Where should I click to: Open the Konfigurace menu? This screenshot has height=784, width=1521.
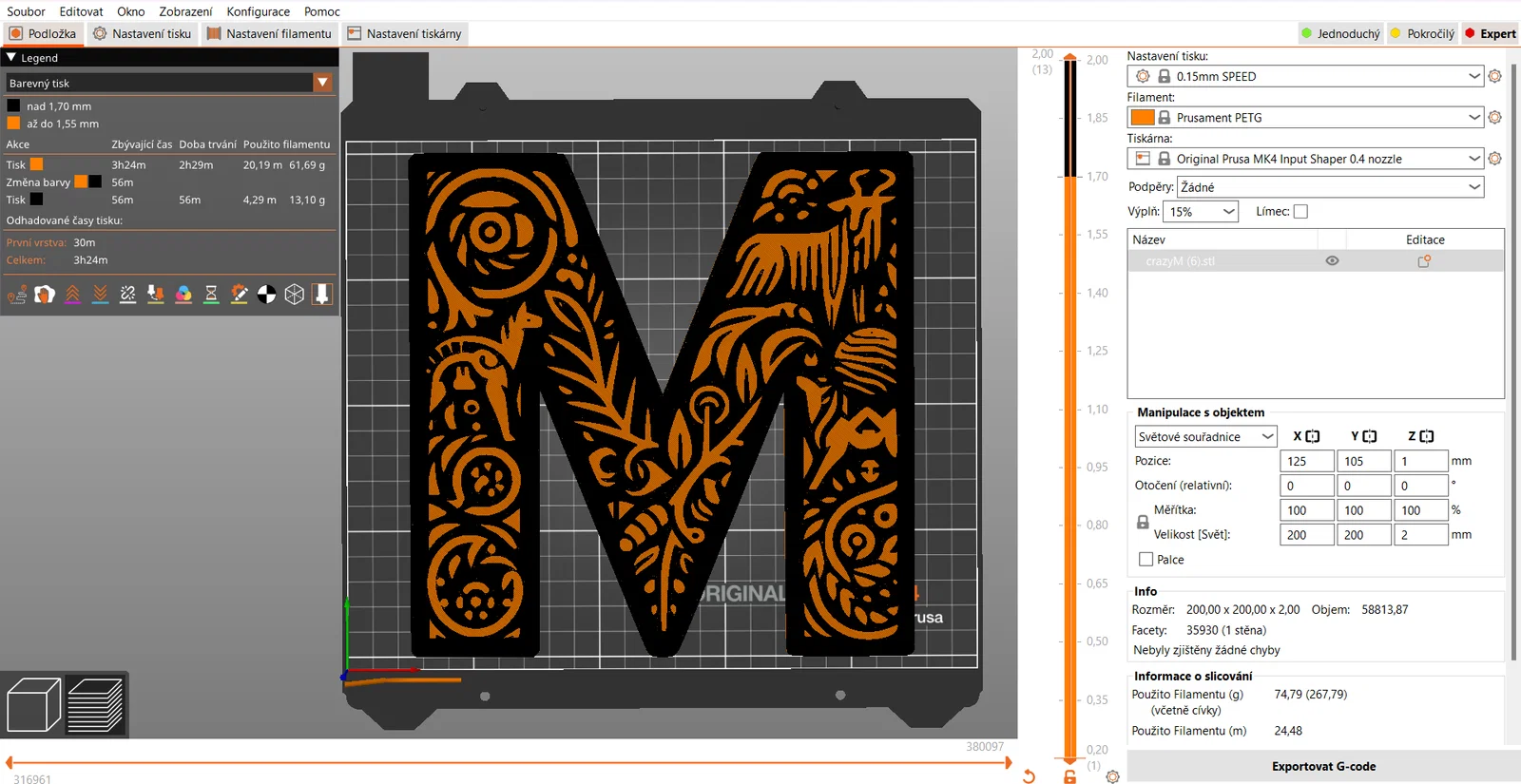[x=259, y=11]
